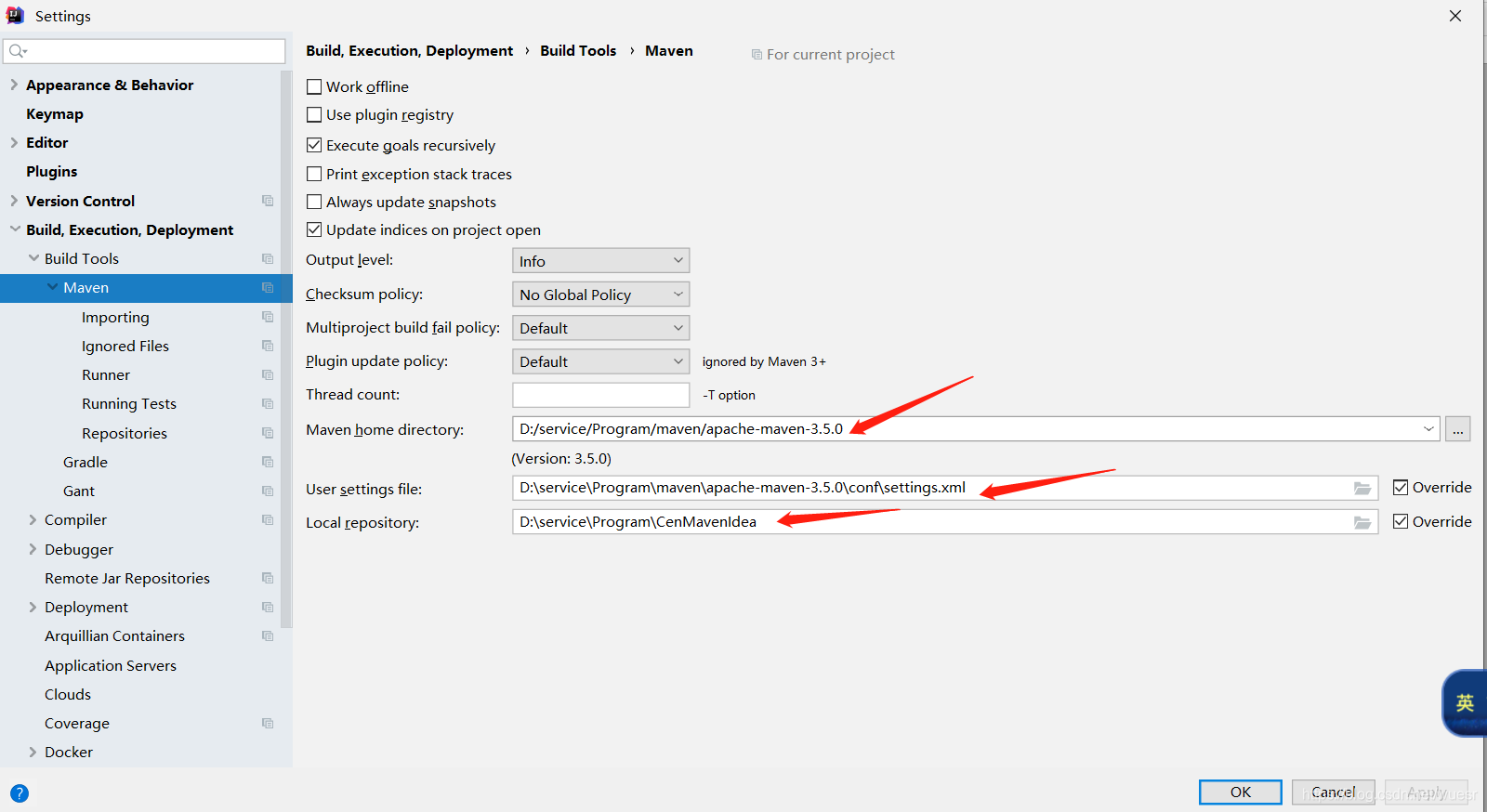Click the Apply button

point(1427,792)
